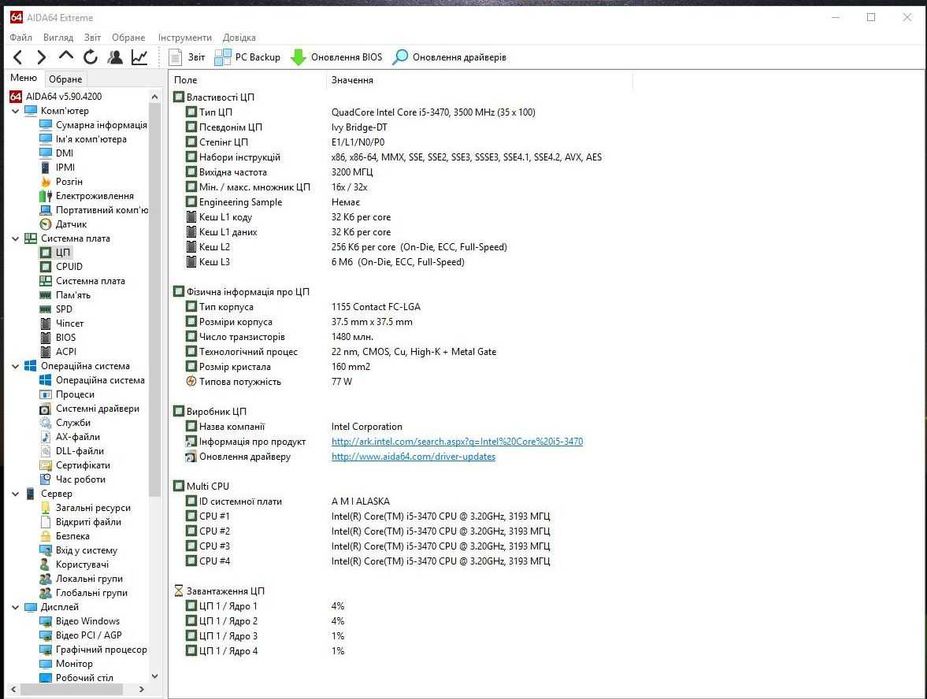Image resolution: width=927 pixels, height=699 pixels.
Task: Click the Оновлення драйверів toolbar button
Action: click(449, 57)
